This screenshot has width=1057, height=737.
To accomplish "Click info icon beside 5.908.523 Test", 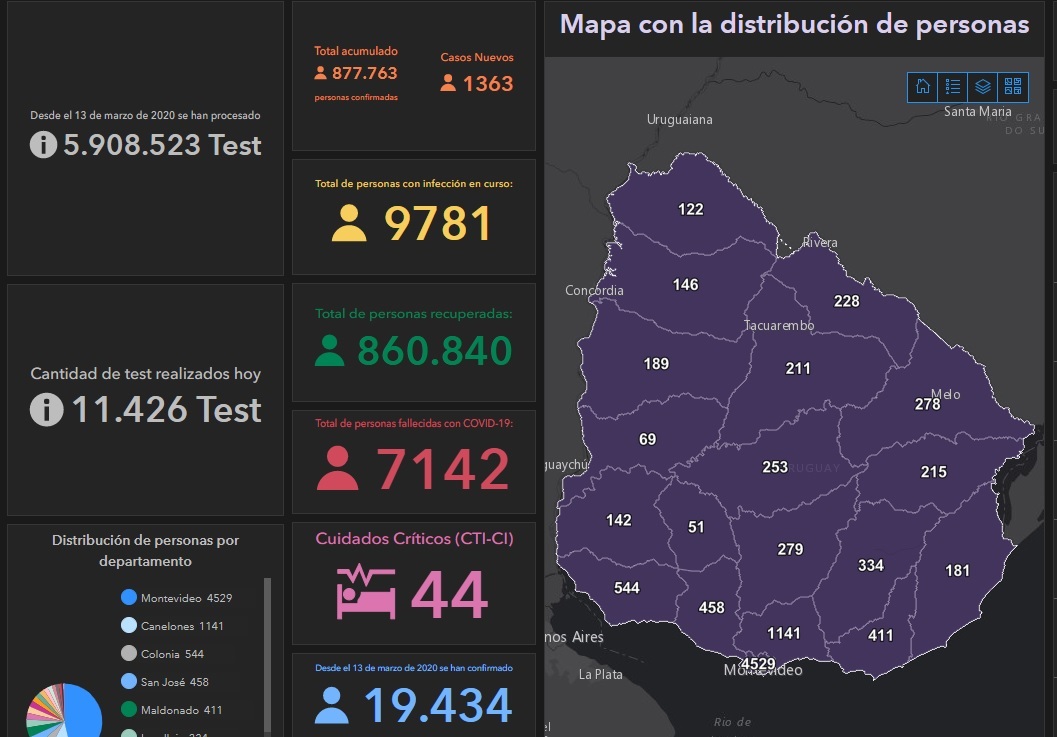I will tap(43, 145).
